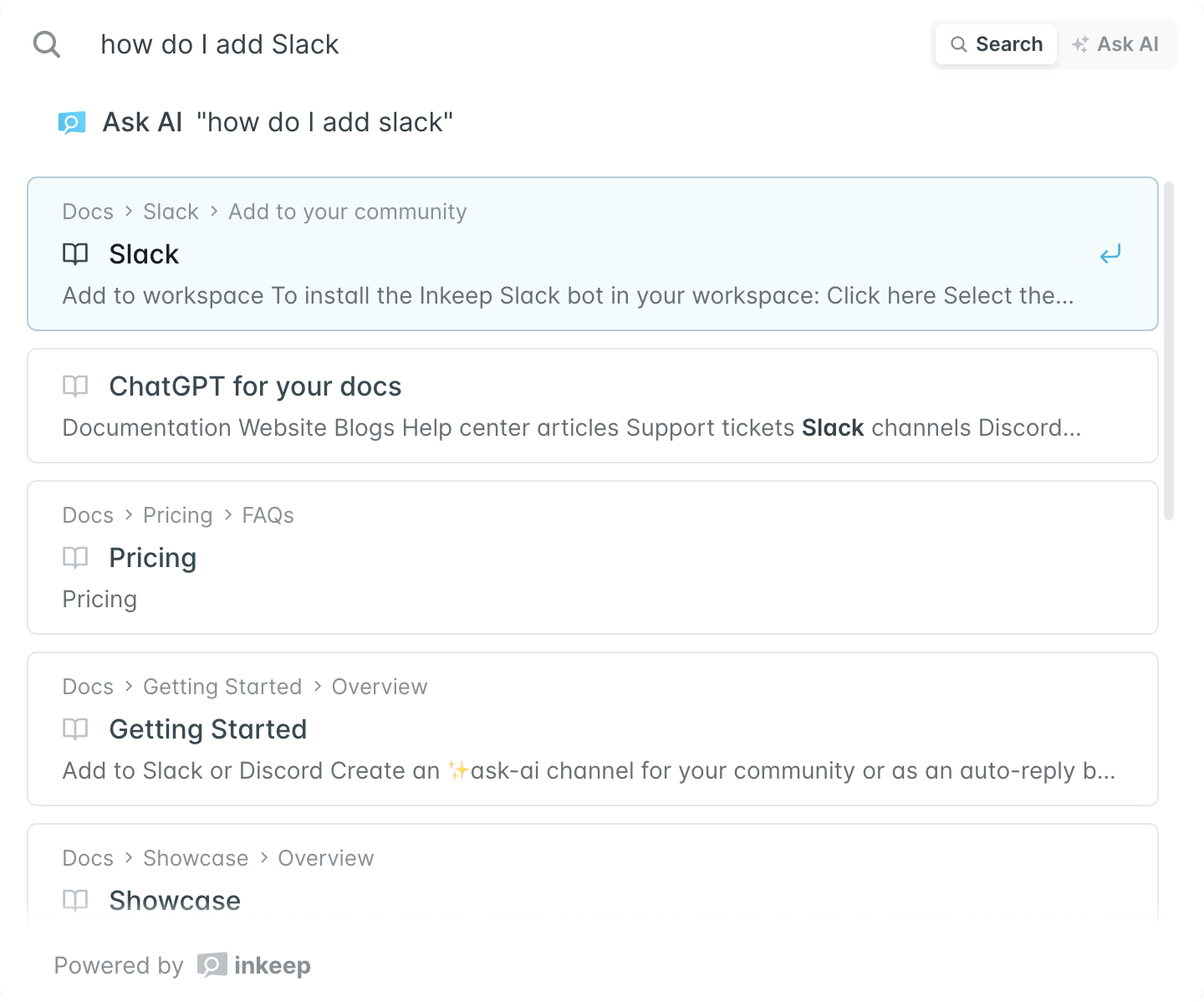Click the results list vertical scrollbar
The height and width of the screenshot is (1002, 1204).
coord(1169,351)
